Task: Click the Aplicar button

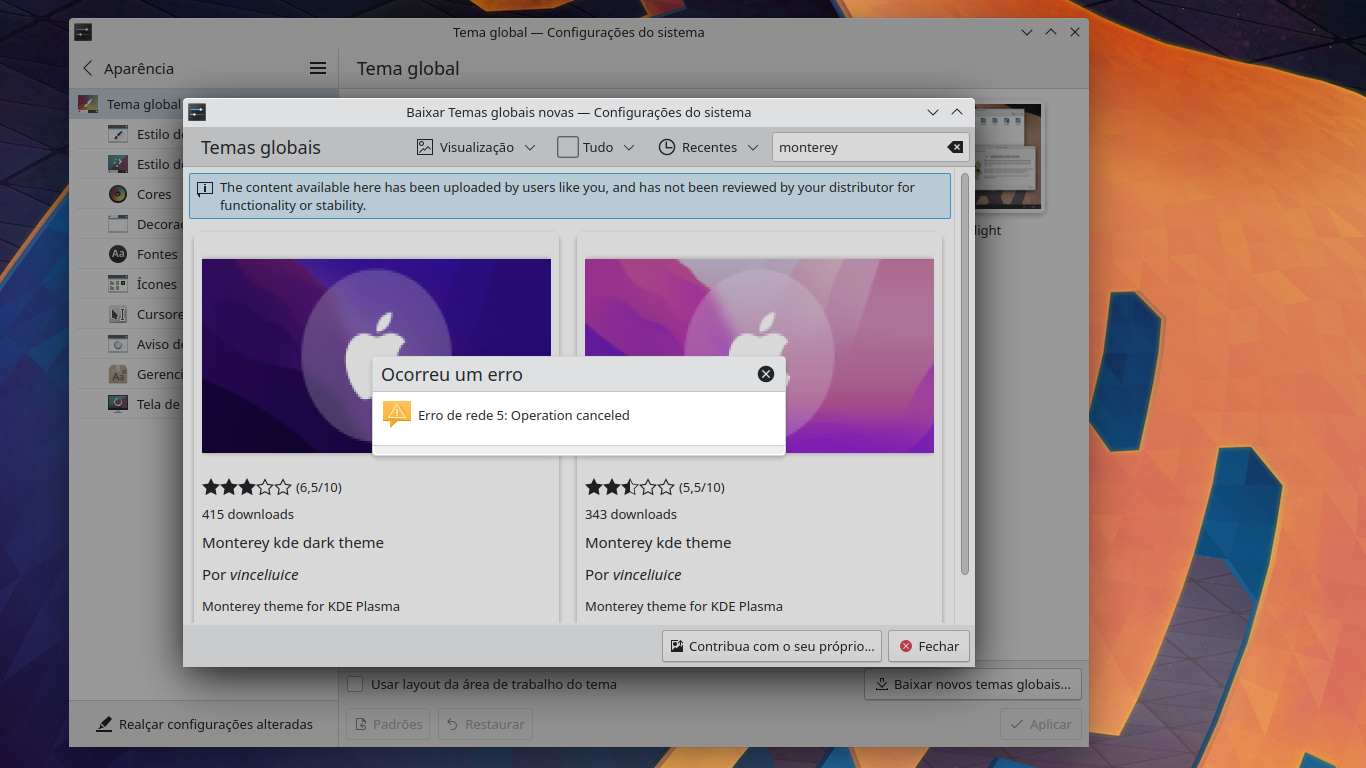Action: coord(1041,724)
